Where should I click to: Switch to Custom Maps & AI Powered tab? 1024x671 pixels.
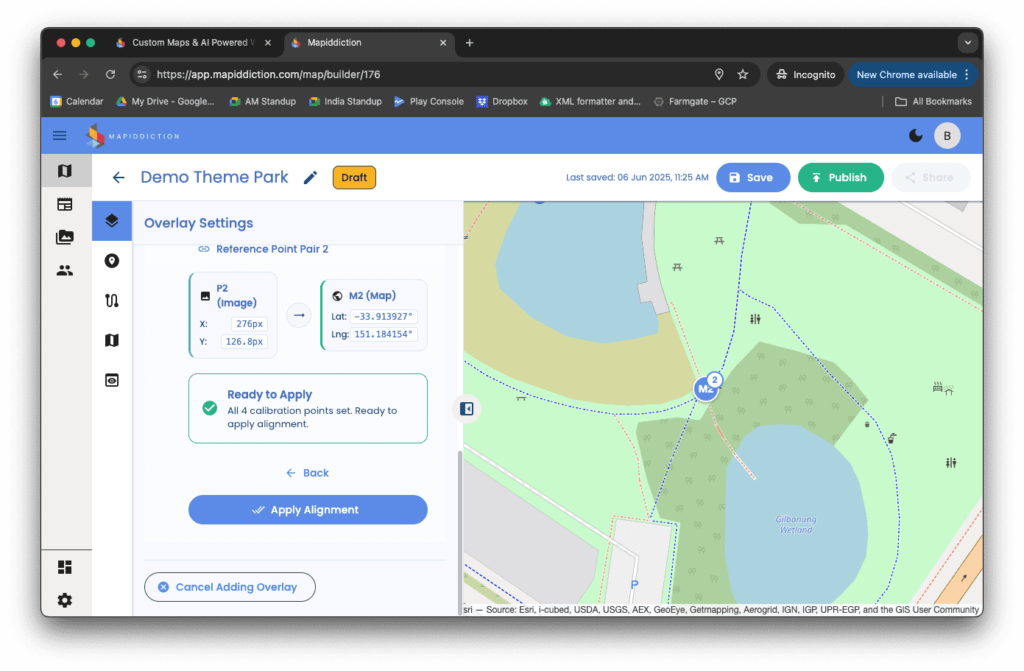[186, 43]
